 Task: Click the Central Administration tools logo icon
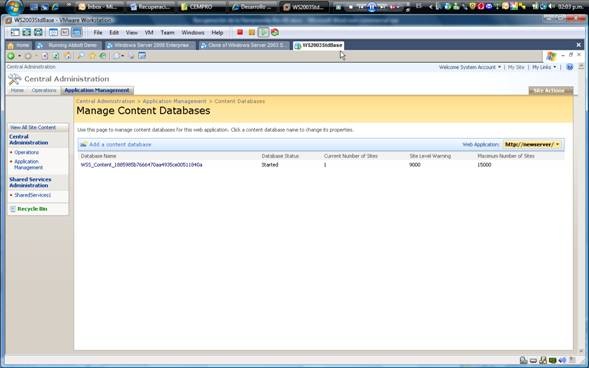click(15, 79)
